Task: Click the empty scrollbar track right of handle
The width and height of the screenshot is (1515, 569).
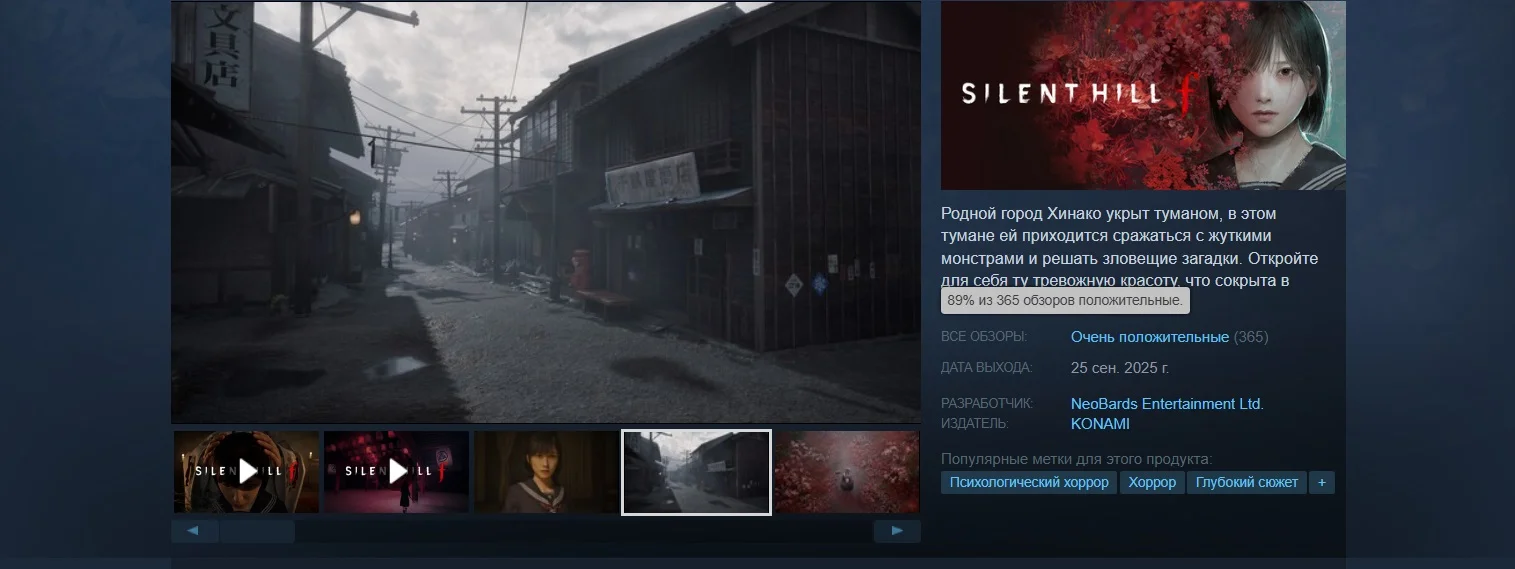Action: tap(580, 531)
